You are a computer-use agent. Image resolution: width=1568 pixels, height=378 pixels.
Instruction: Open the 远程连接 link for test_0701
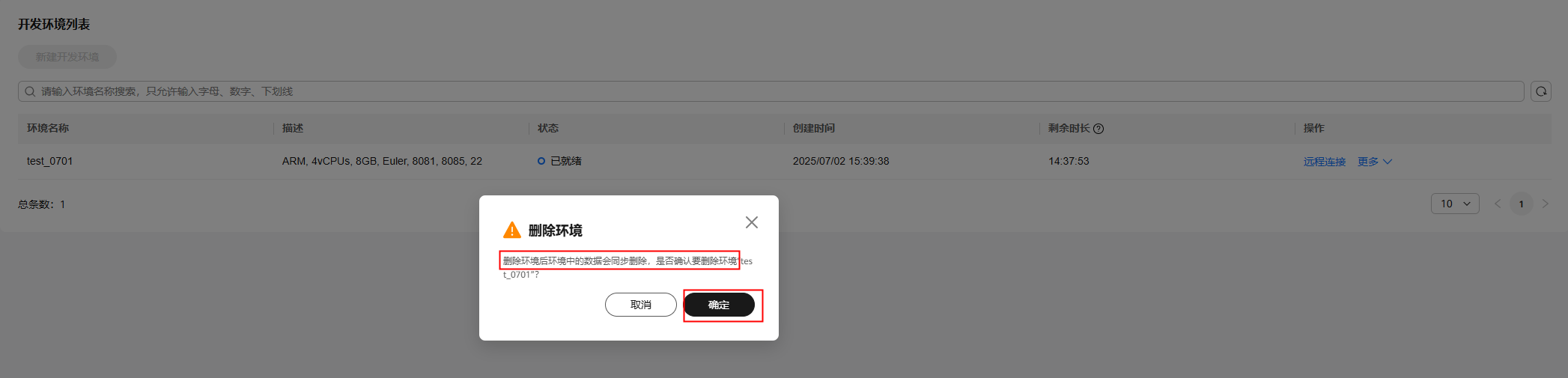click(x=1325, y=162)
